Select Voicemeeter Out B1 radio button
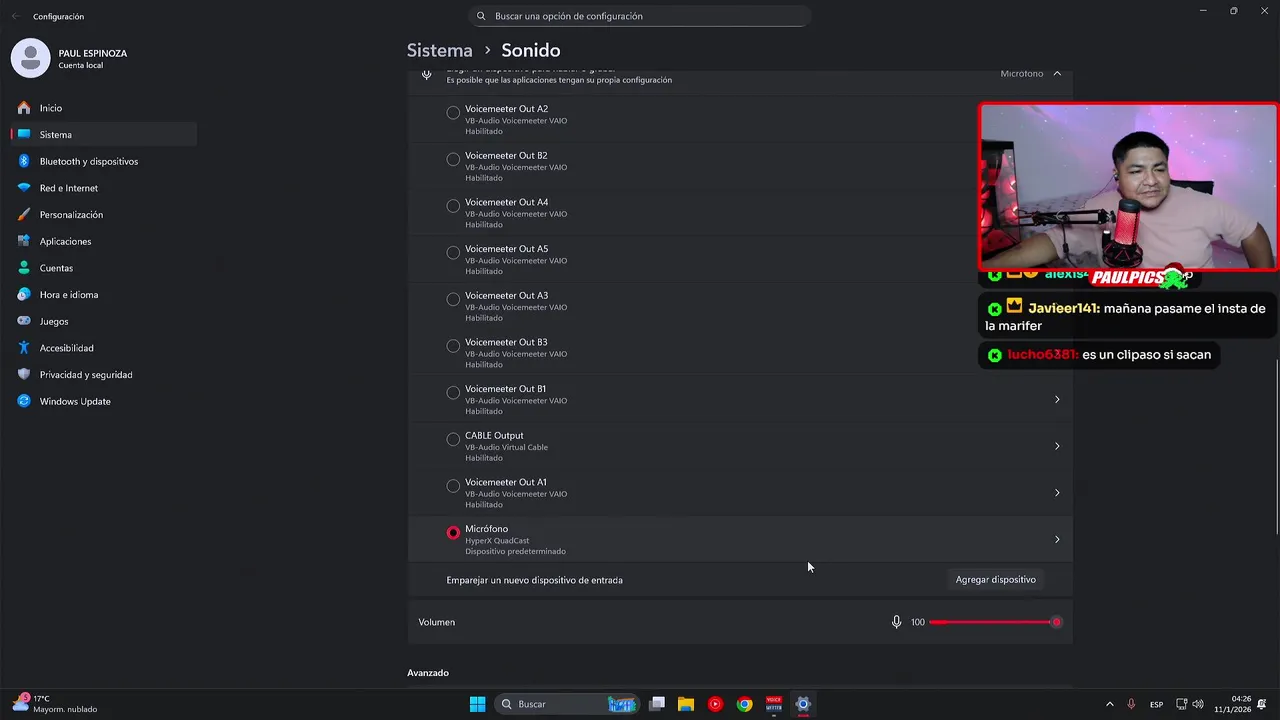Viewport: 1280px width, 720px height. pos(453,393)
